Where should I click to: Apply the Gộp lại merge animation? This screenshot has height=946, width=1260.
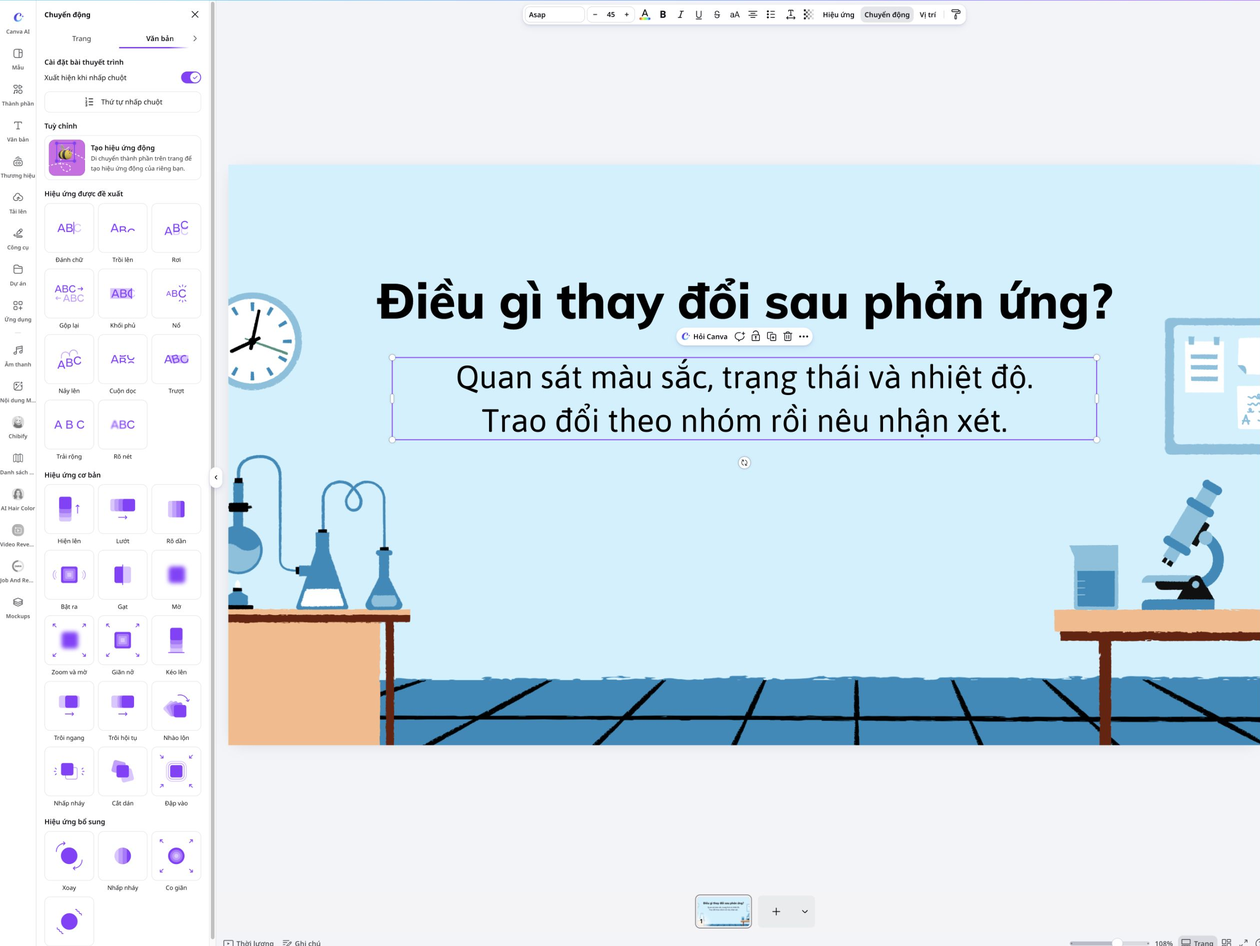(70, 294)
